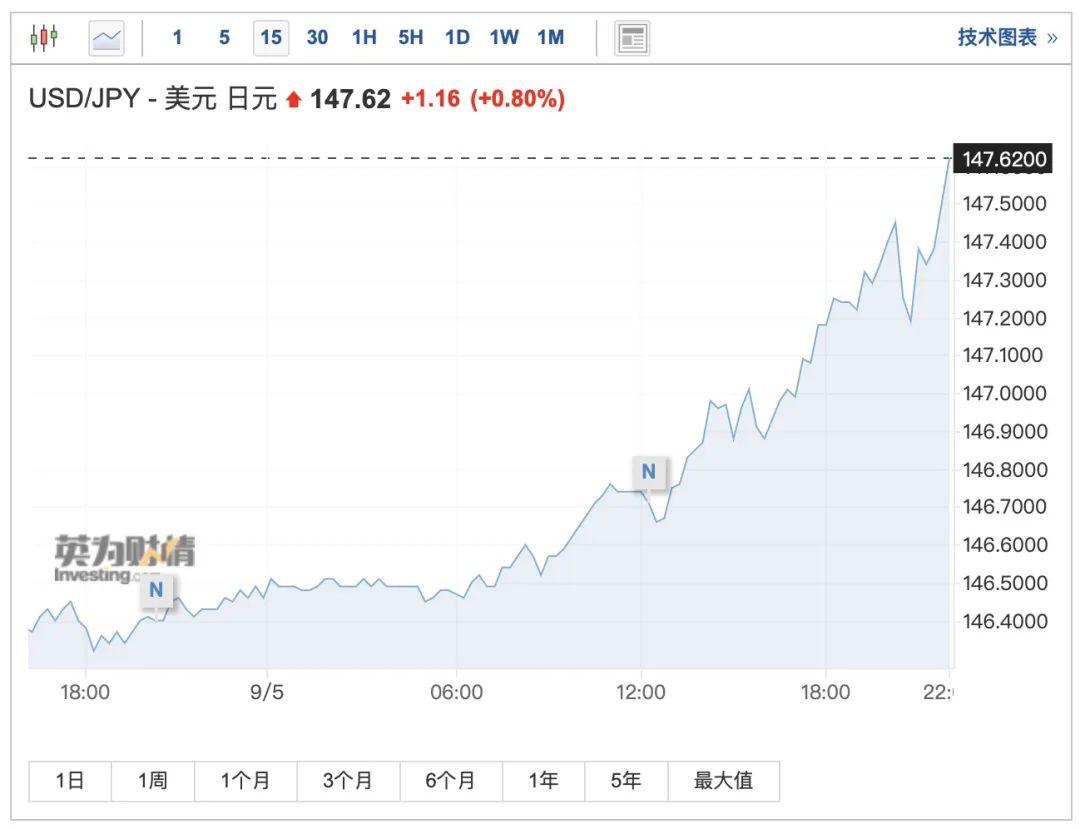
Task: Show the 1个月 time range
Action: point(245,781)
